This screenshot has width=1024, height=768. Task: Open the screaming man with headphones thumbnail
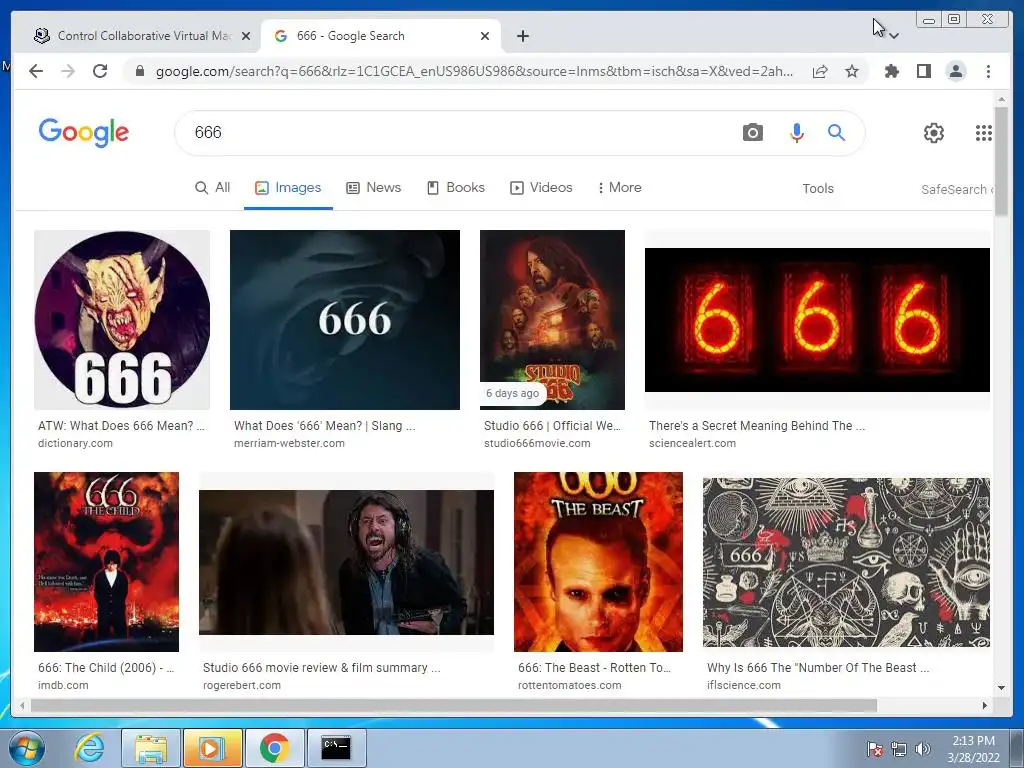(346, 562)
